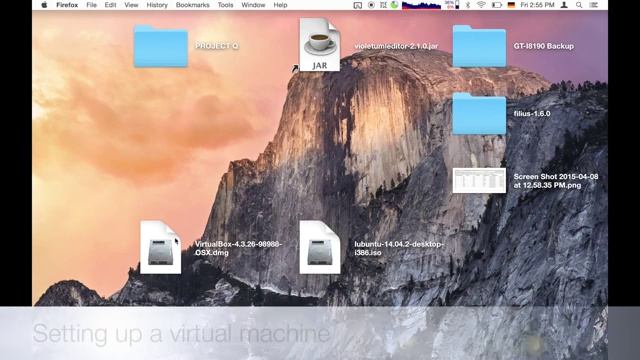
Task: Open the Bluetooth status menu
Action: (468, 5)
